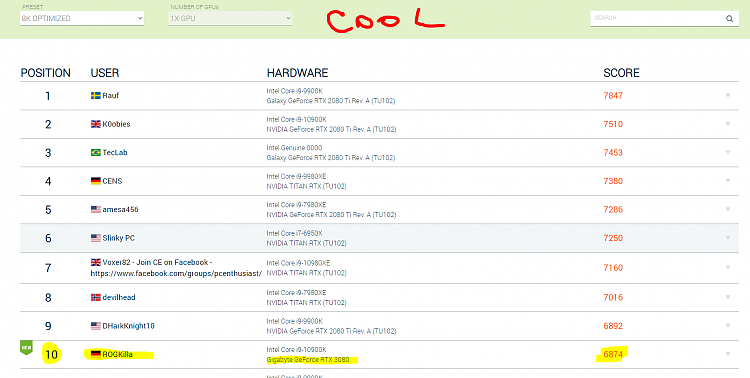750x378 pixels.
Task: Expand details for Slinky PC row
Action: [728, 238]
